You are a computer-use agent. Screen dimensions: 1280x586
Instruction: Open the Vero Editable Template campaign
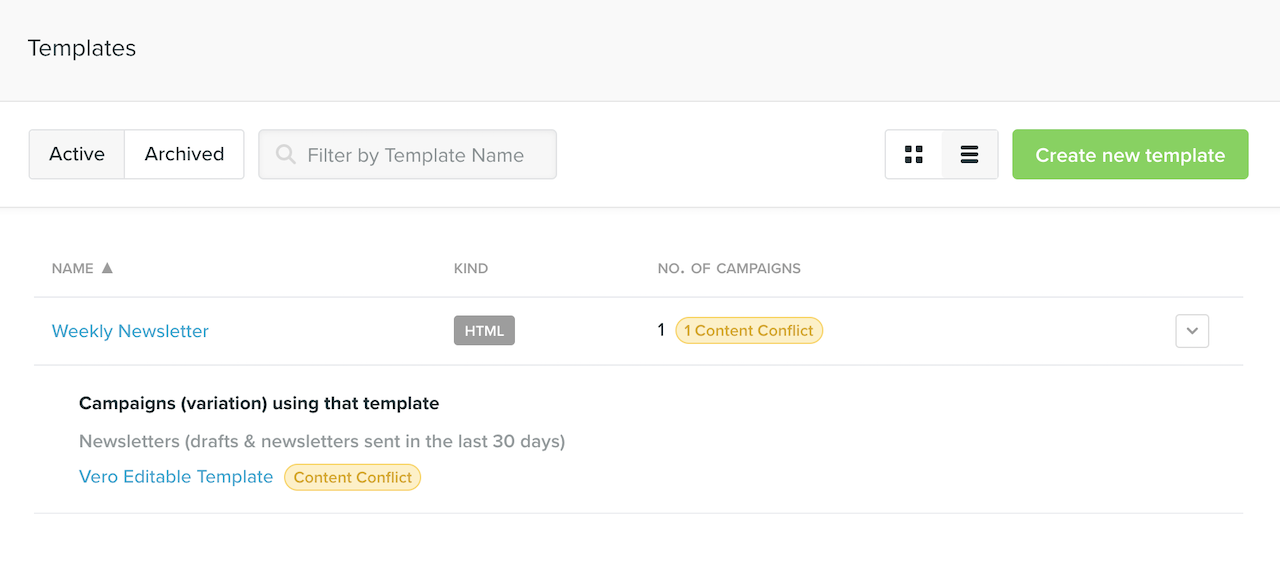click(176, 477)
